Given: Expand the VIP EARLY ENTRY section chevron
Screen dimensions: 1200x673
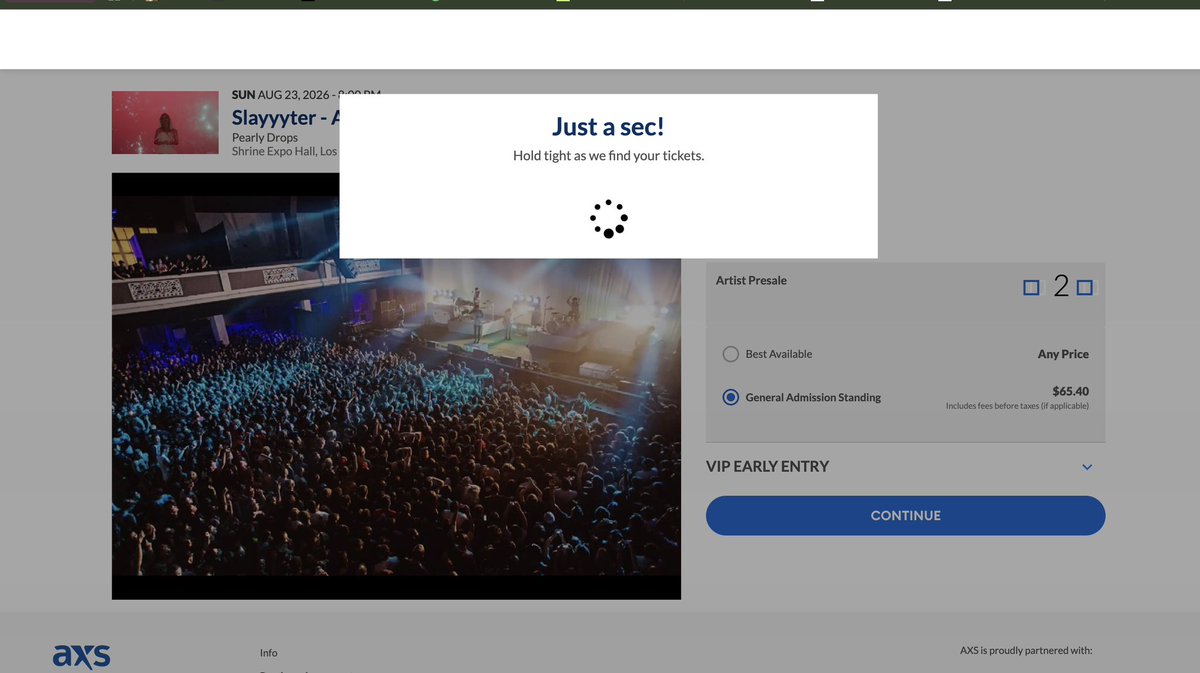Looking at the screenshot, I should [1087, 467].
